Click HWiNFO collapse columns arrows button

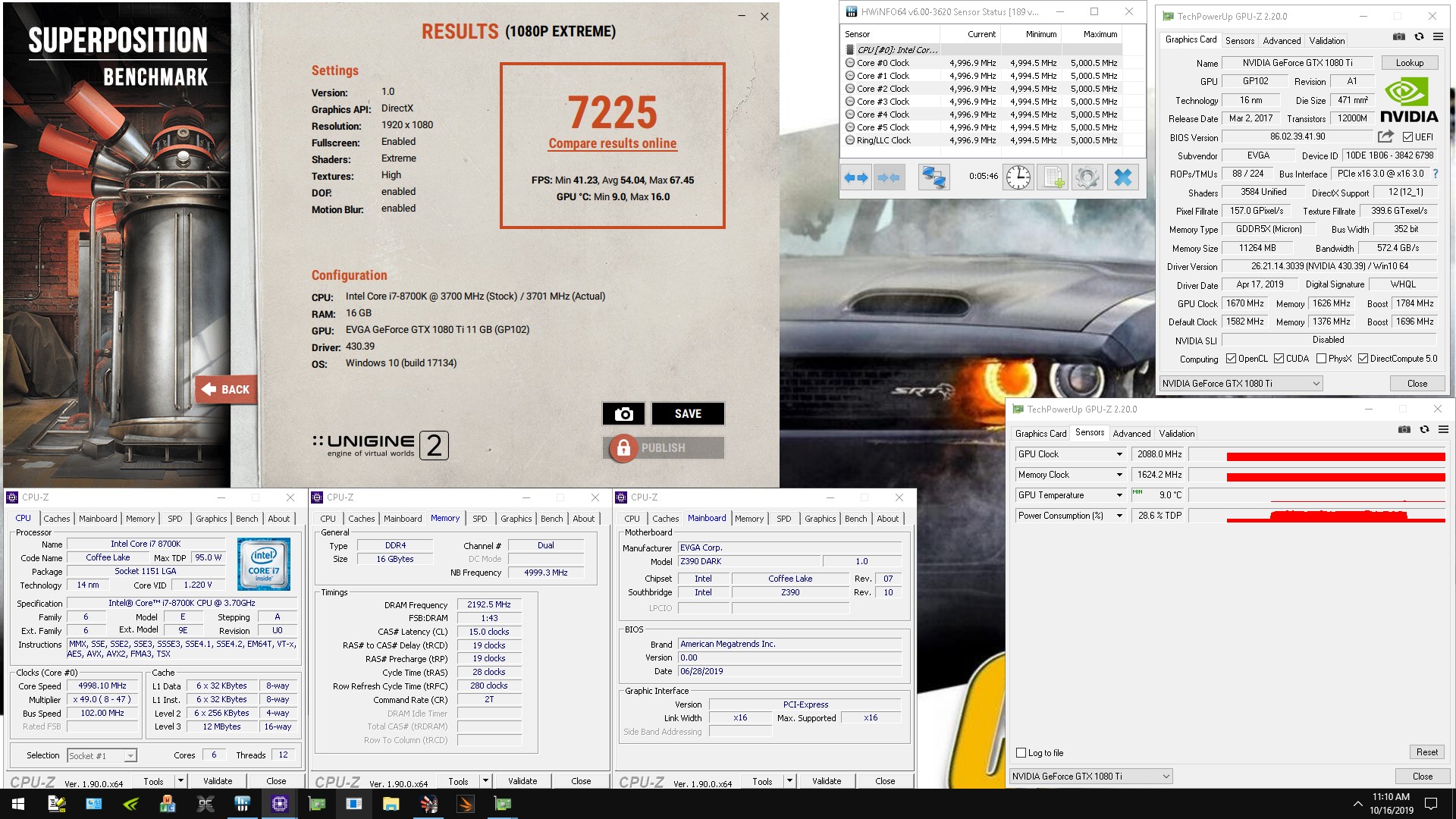point(888,177)
